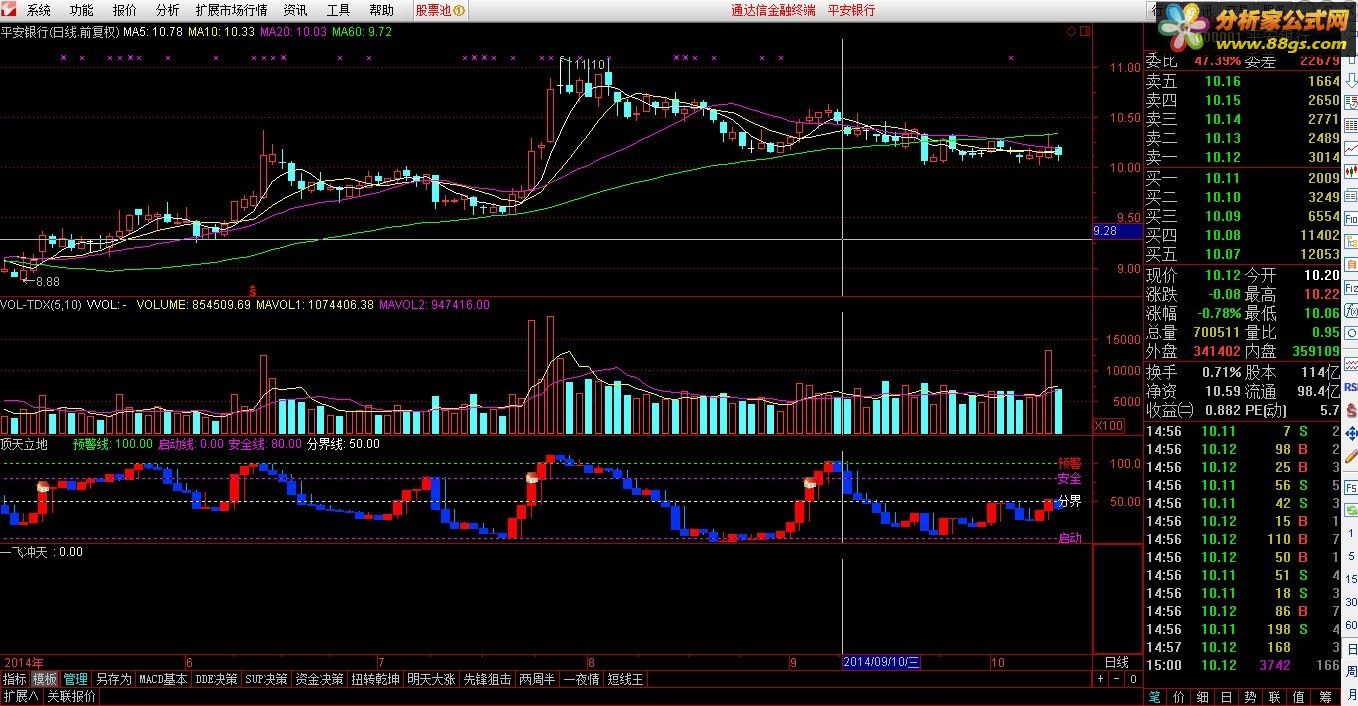
Task: Click the 平安银行(日线 前复权) chart title
Action: pyautogui.click(x=59, y=32)
